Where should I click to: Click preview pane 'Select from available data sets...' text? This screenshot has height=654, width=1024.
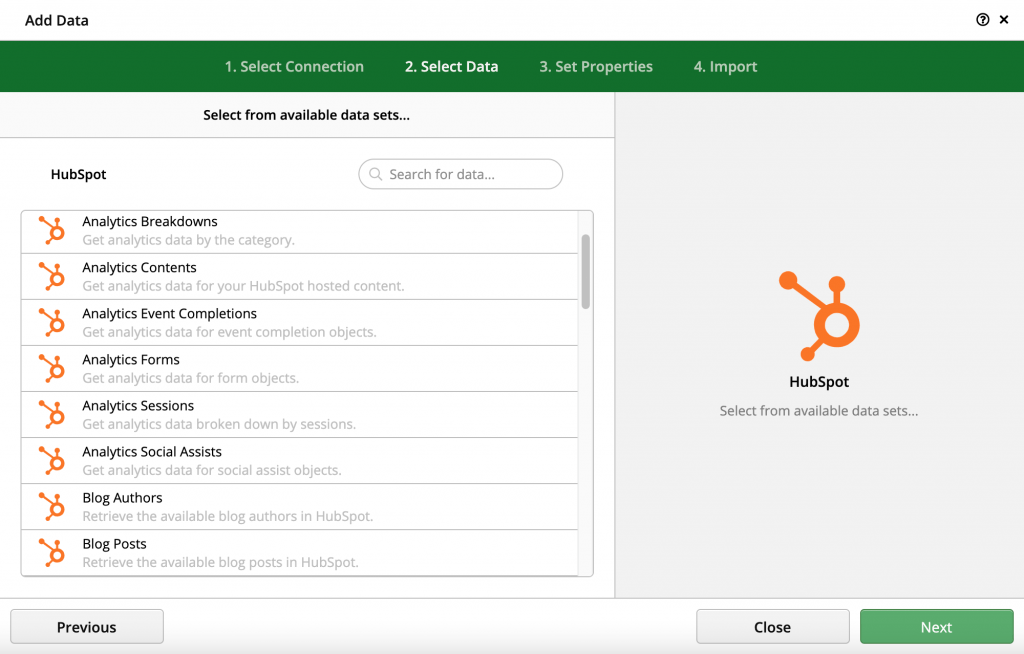point(819,411)
